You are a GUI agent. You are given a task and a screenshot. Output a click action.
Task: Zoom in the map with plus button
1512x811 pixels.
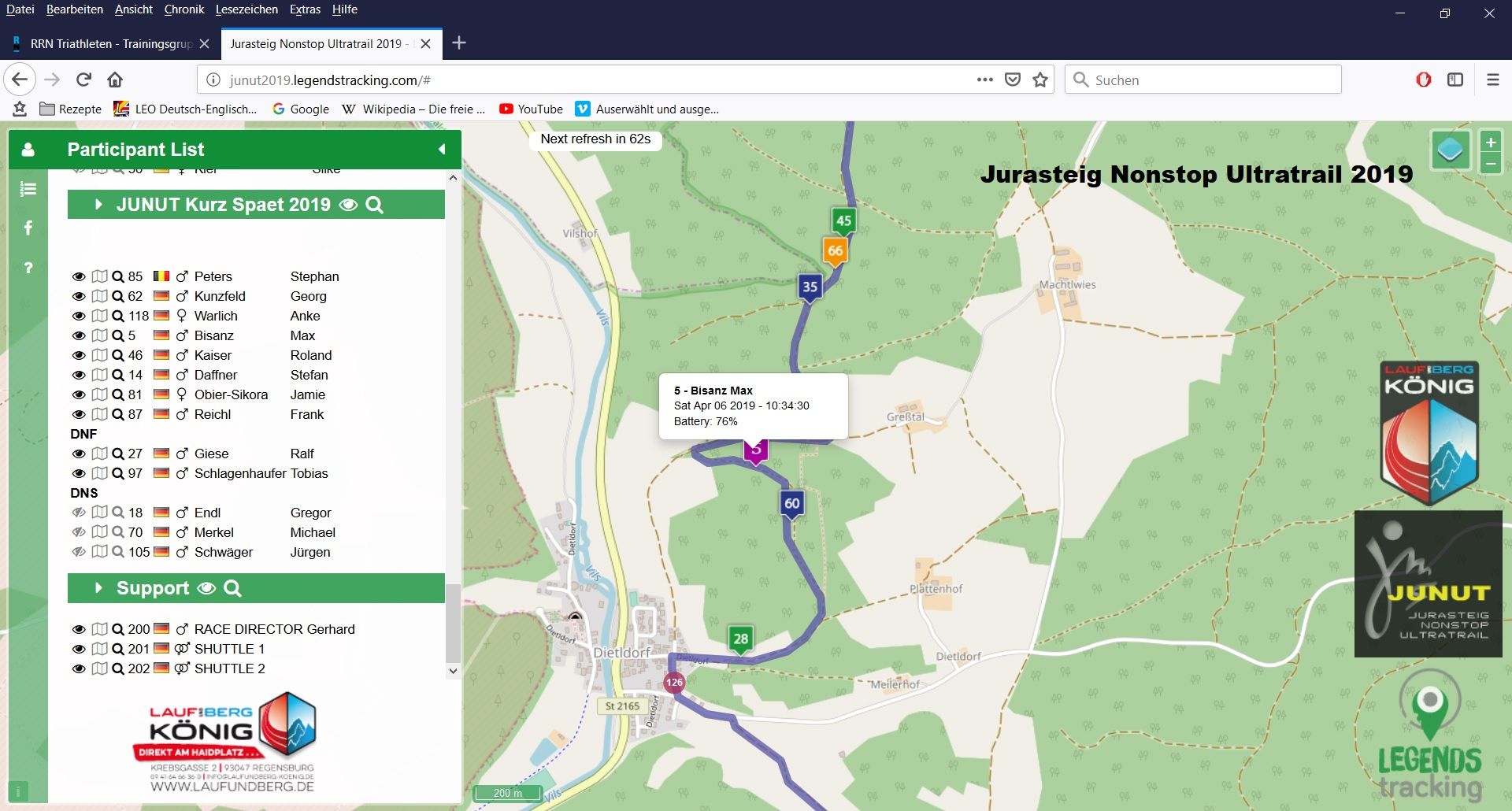click(1490, 143)
